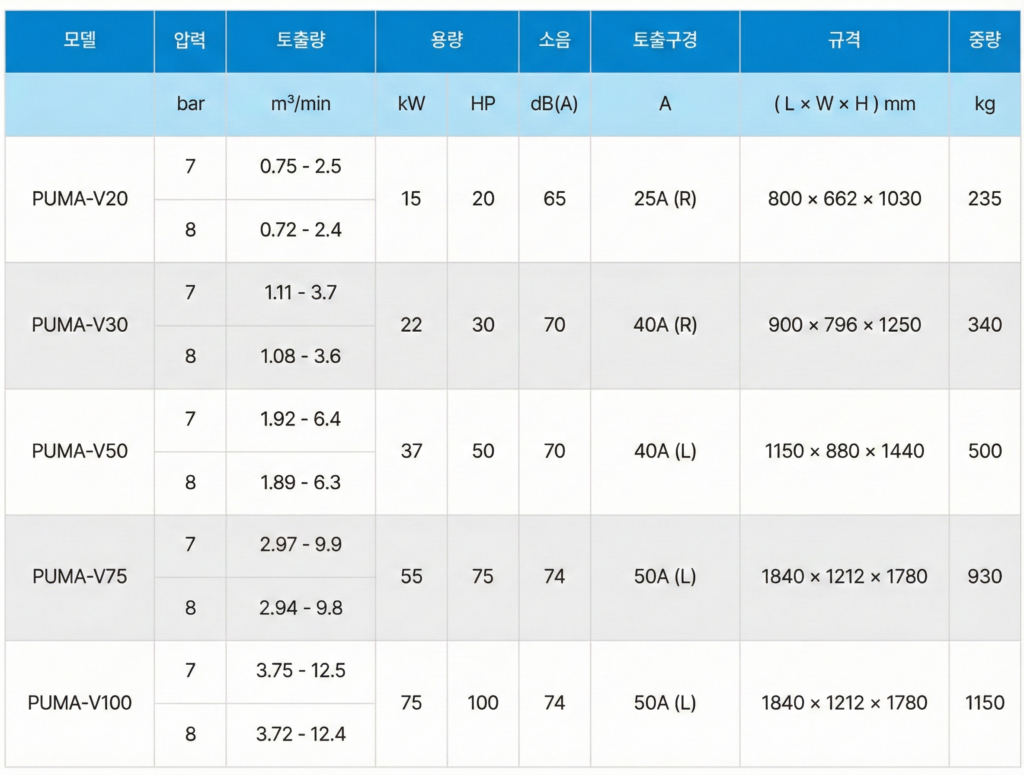
Task: Click the 900 × 796 × 1250 dimensions
Action: (844, 325)
